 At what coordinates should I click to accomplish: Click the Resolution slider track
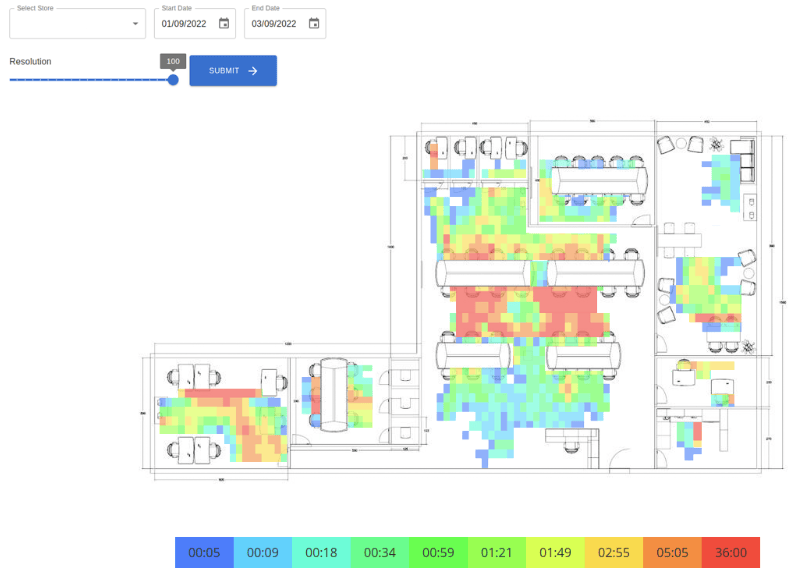(x=91, y=80)
